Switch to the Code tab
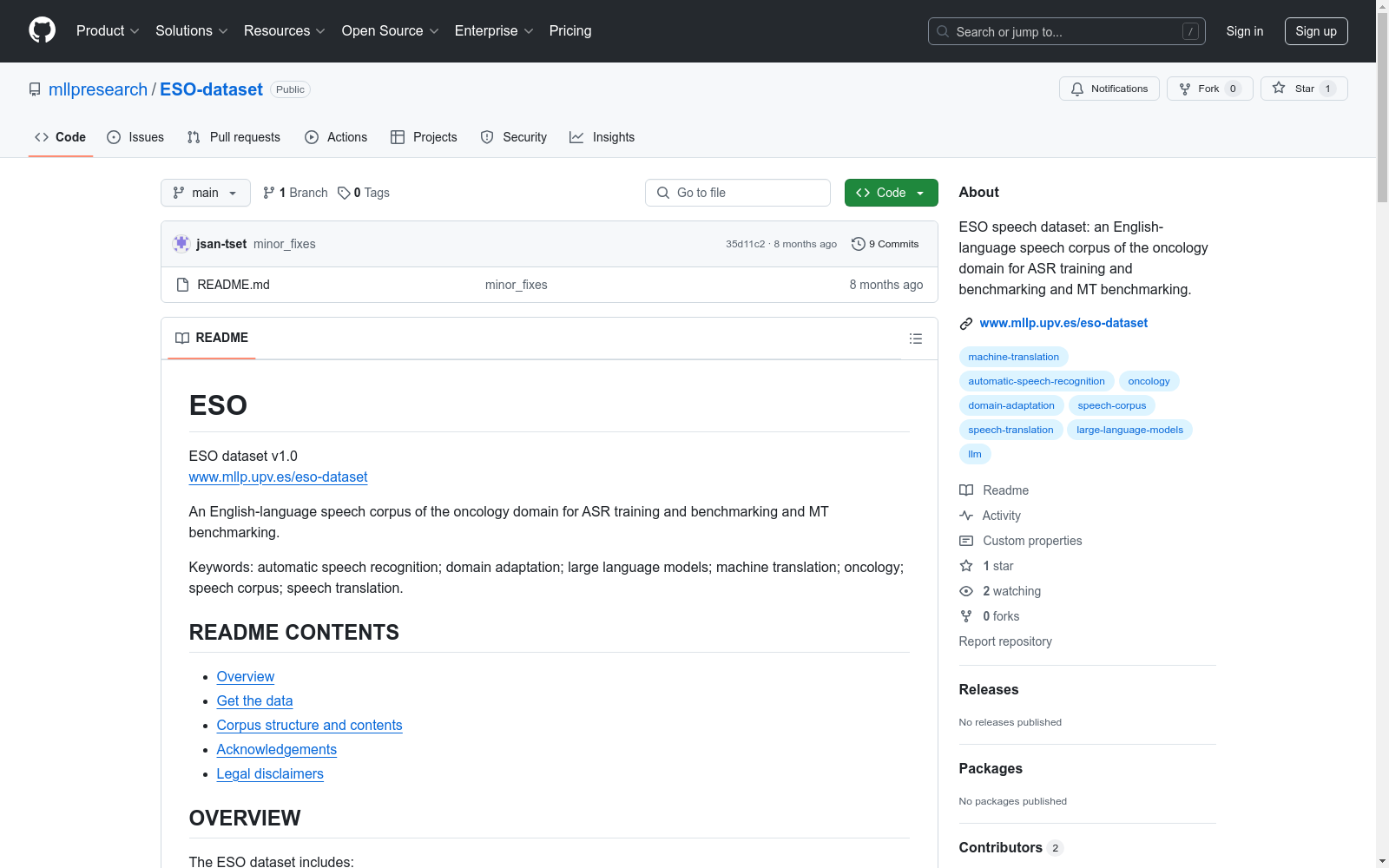The image size is (1389, 868). click(61, 137)
